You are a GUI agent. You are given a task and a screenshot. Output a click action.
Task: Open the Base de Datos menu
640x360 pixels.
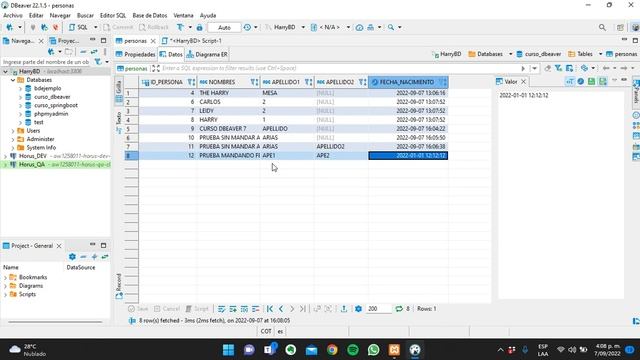pos(150,15)
